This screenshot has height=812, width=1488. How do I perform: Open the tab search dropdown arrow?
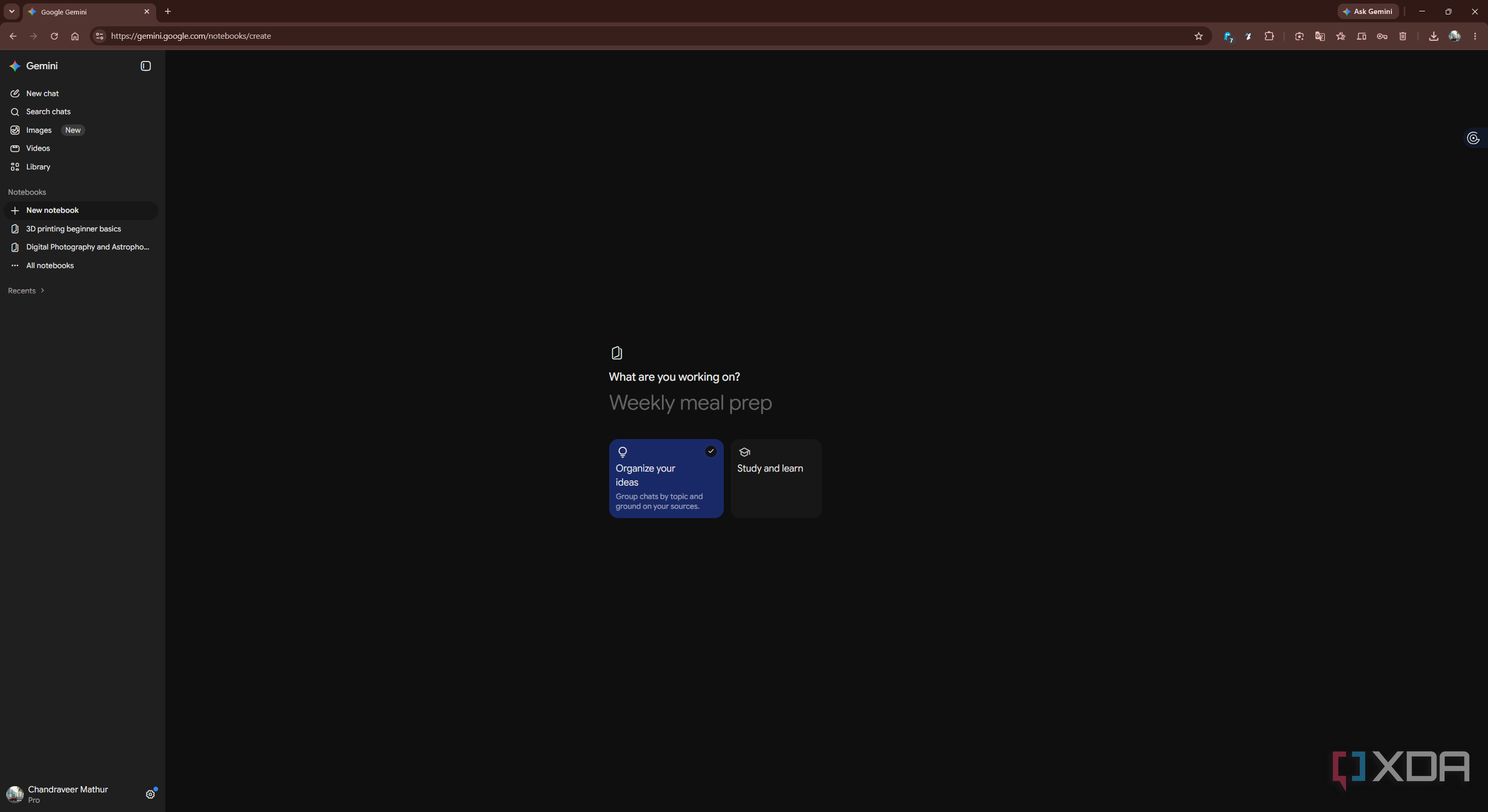click(x=11, y=11)
